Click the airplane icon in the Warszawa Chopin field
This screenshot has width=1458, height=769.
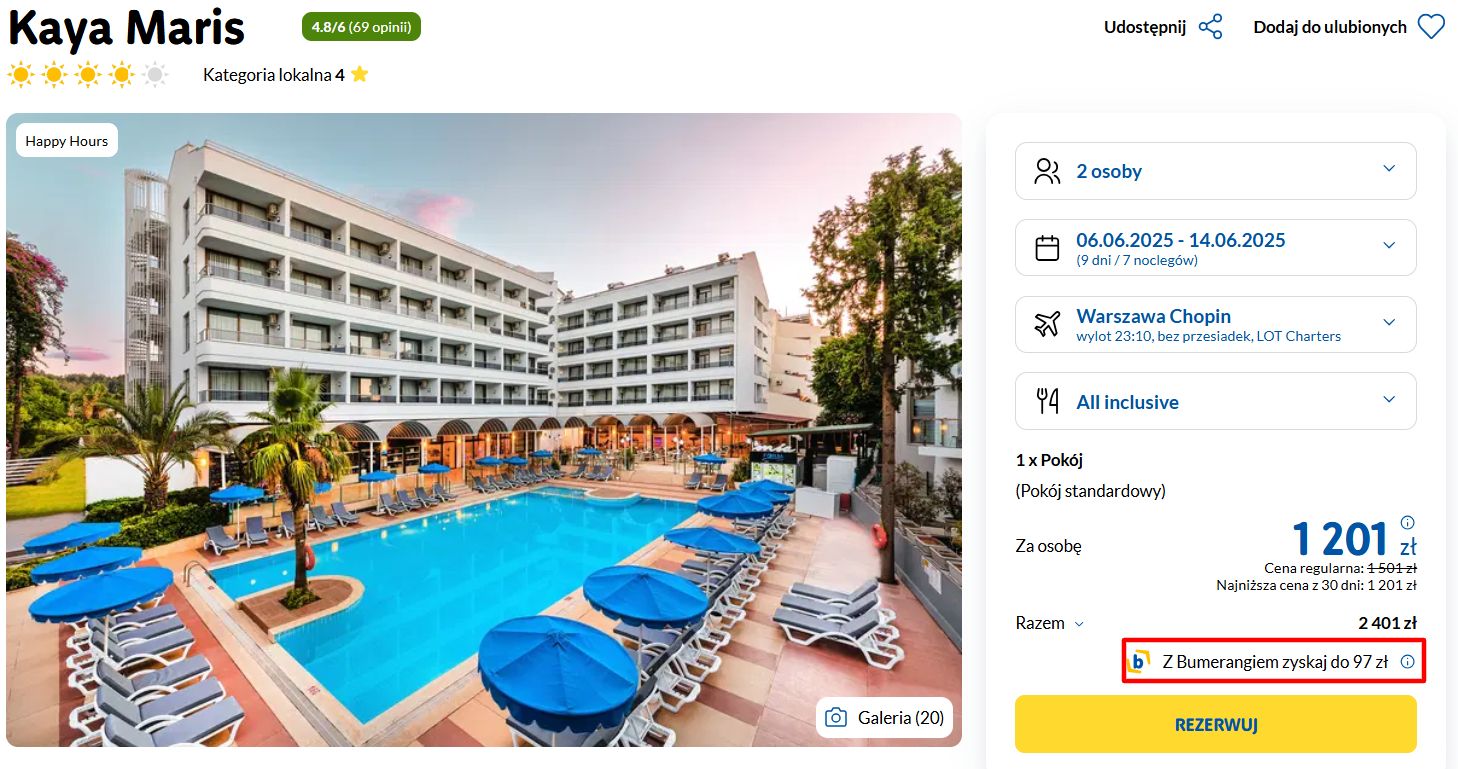pos(1047,324)
